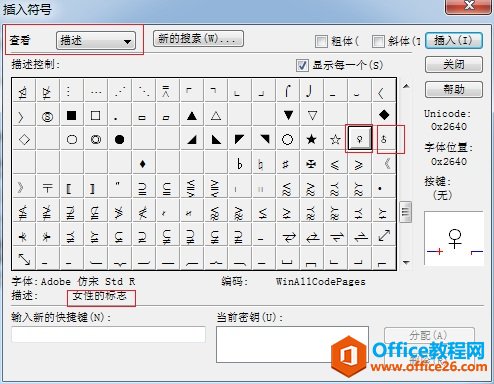The image size is (494, 384).
Task: Open 帮助 help button
Action: (454, 89)
